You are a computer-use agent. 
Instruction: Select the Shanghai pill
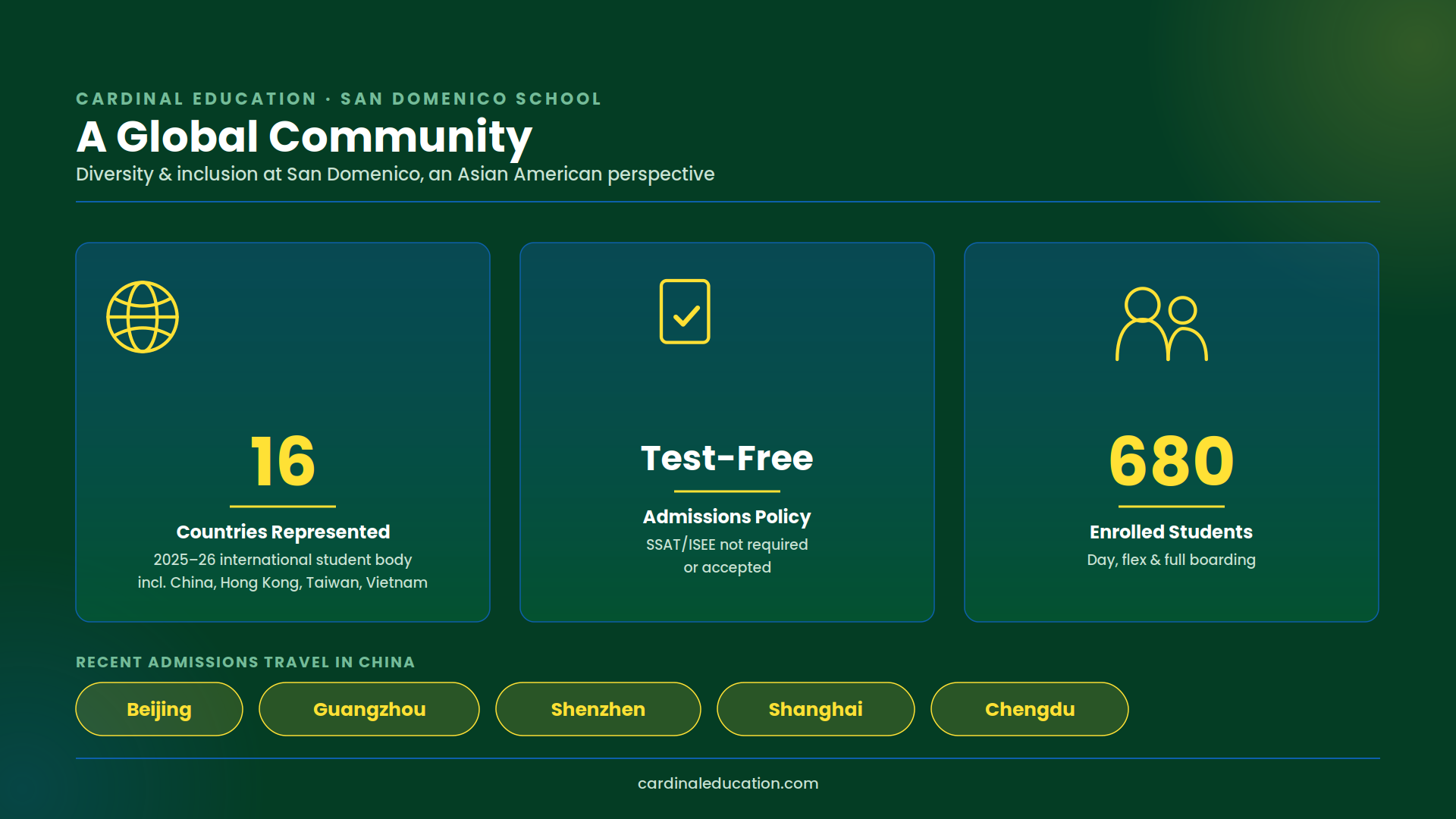tap(816, 709)
